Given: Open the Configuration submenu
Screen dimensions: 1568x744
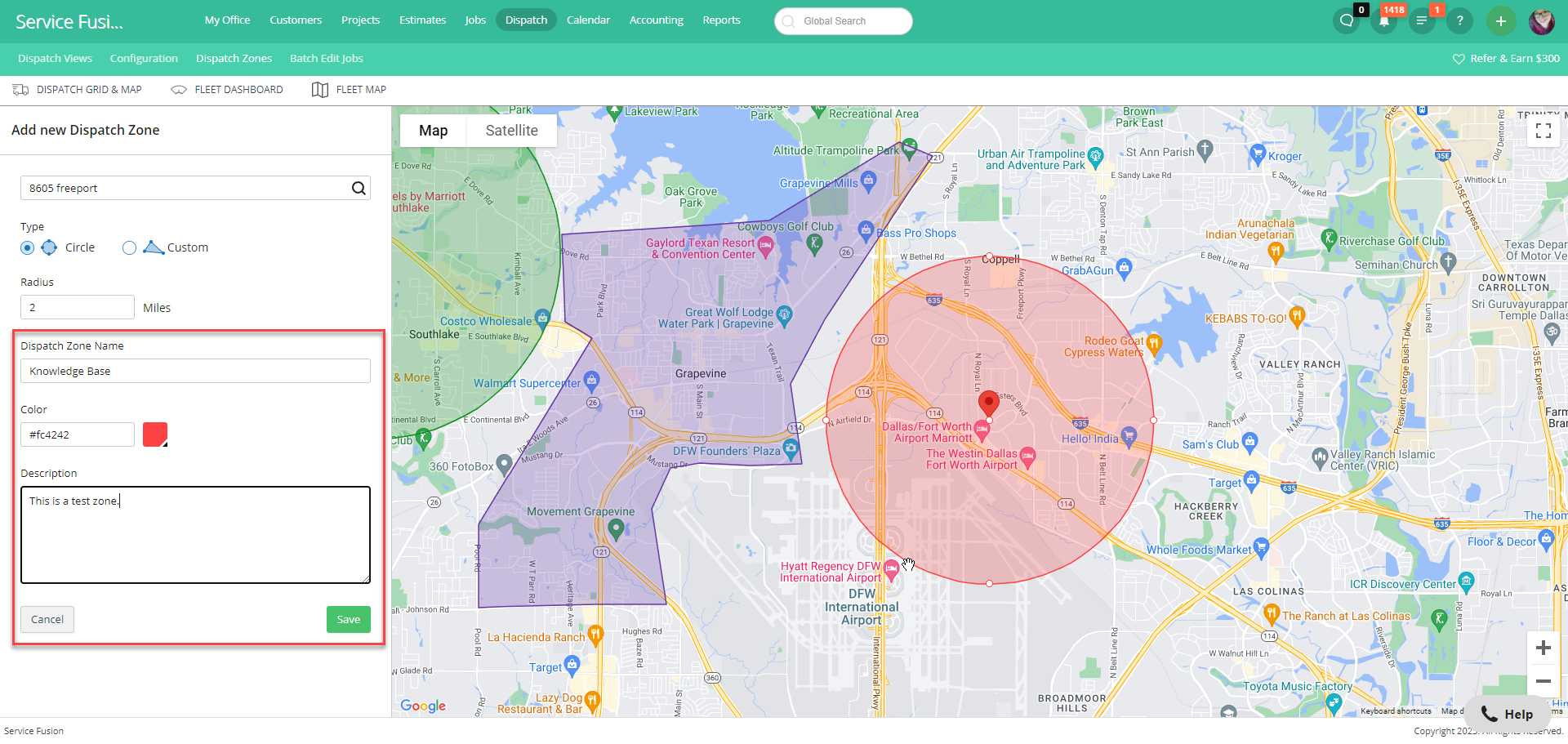Looking at the screenshot, I should pyautogui.click(x=144, y=58).
